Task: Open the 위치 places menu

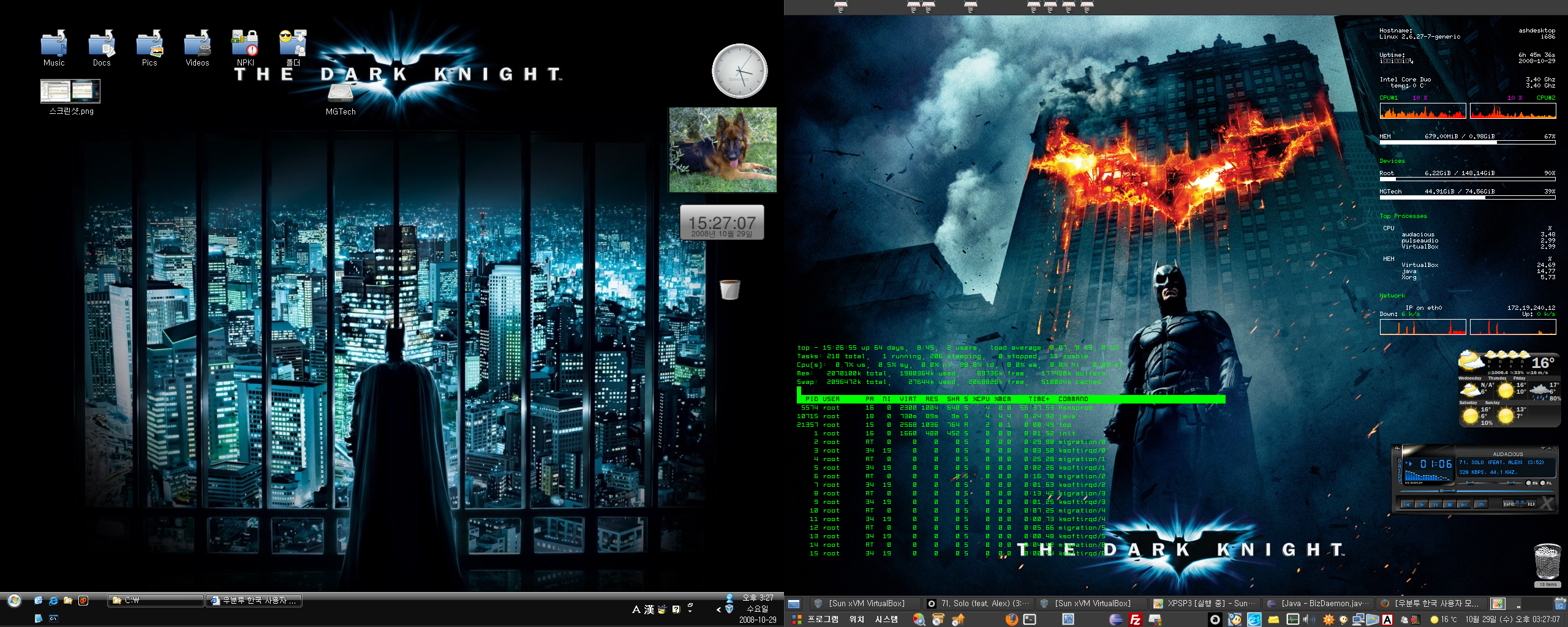Action: 856,619
